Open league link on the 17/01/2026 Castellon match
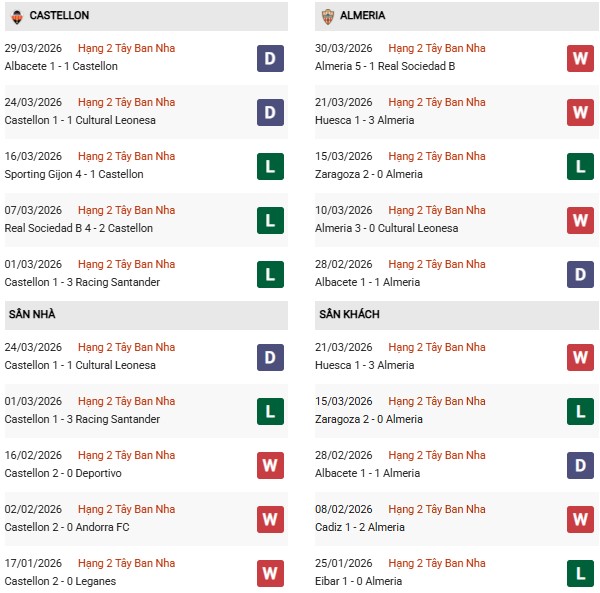This screenshot has height=593, width=600. 126,564
